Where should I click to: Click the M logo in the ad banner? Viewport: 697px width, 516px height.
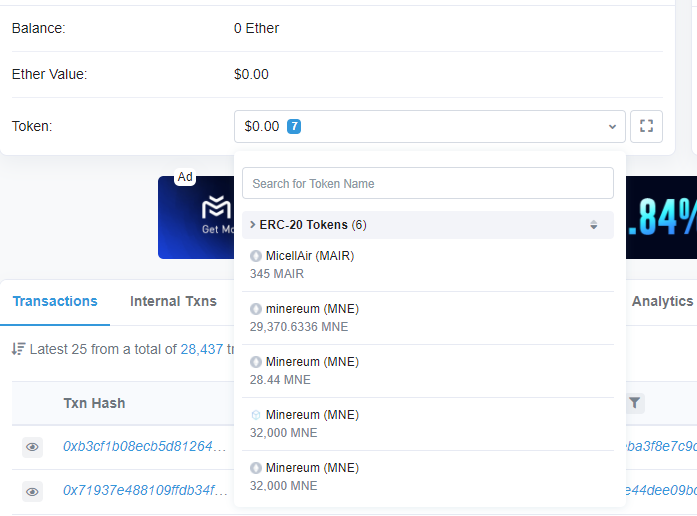216,208
